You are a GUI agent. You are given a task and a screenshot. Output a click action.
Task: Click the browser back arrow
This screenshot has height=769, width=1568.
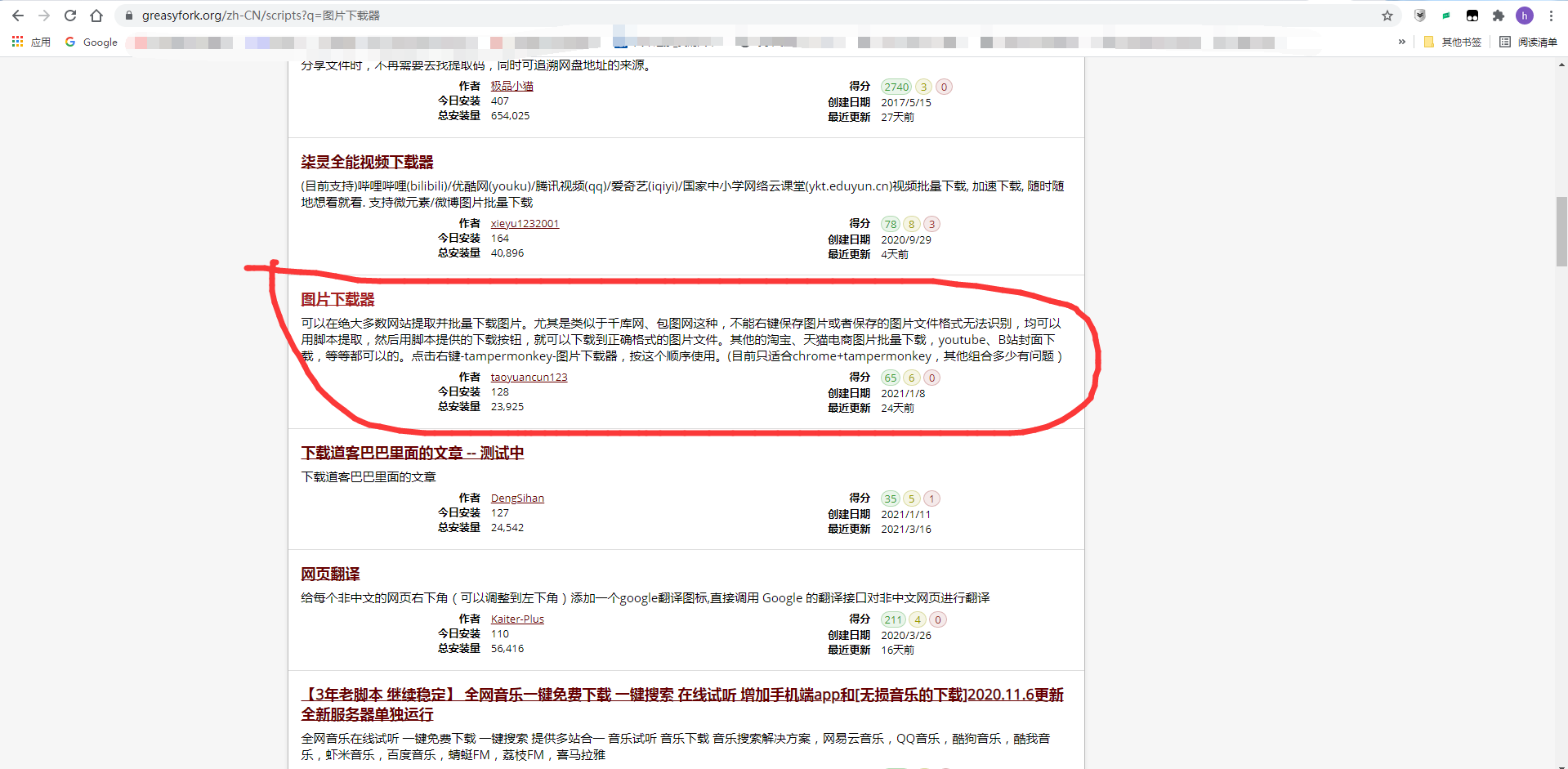[18, 16]
